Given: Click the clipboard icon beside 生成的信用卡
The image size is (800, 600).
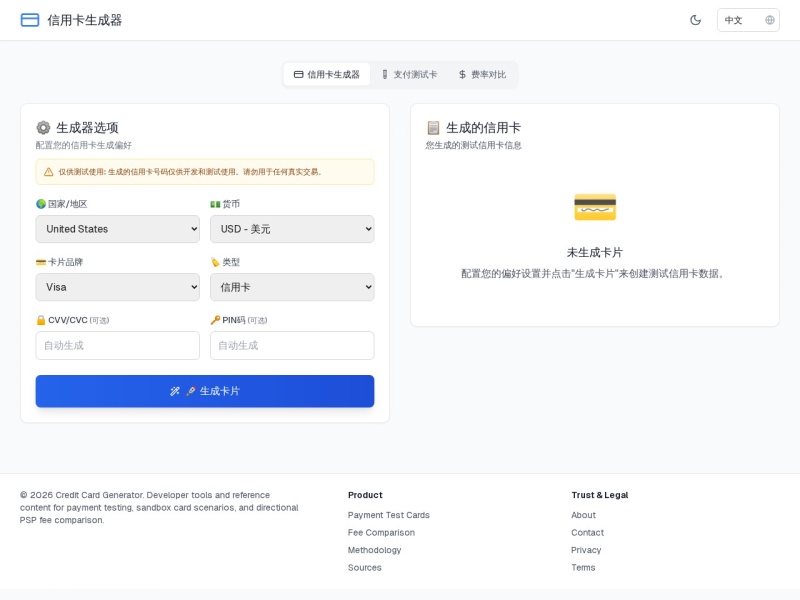Looking at the screenshot, I should tap(433, 128).
